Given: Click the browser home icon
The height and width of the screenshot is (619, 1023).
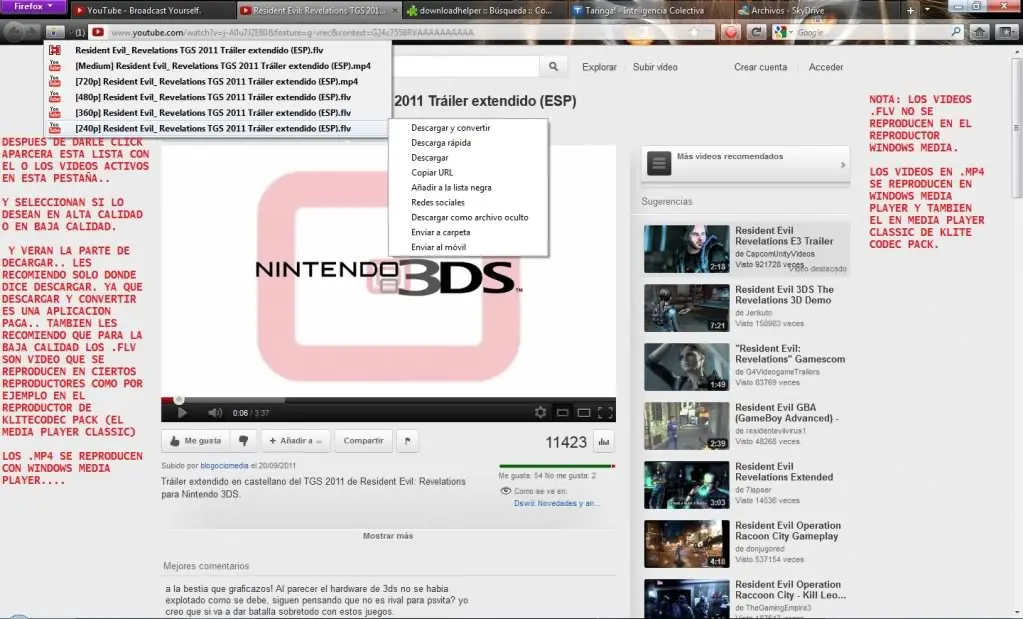Looking at the screenshot, I should pyautogui.click(x=979, y=32).
